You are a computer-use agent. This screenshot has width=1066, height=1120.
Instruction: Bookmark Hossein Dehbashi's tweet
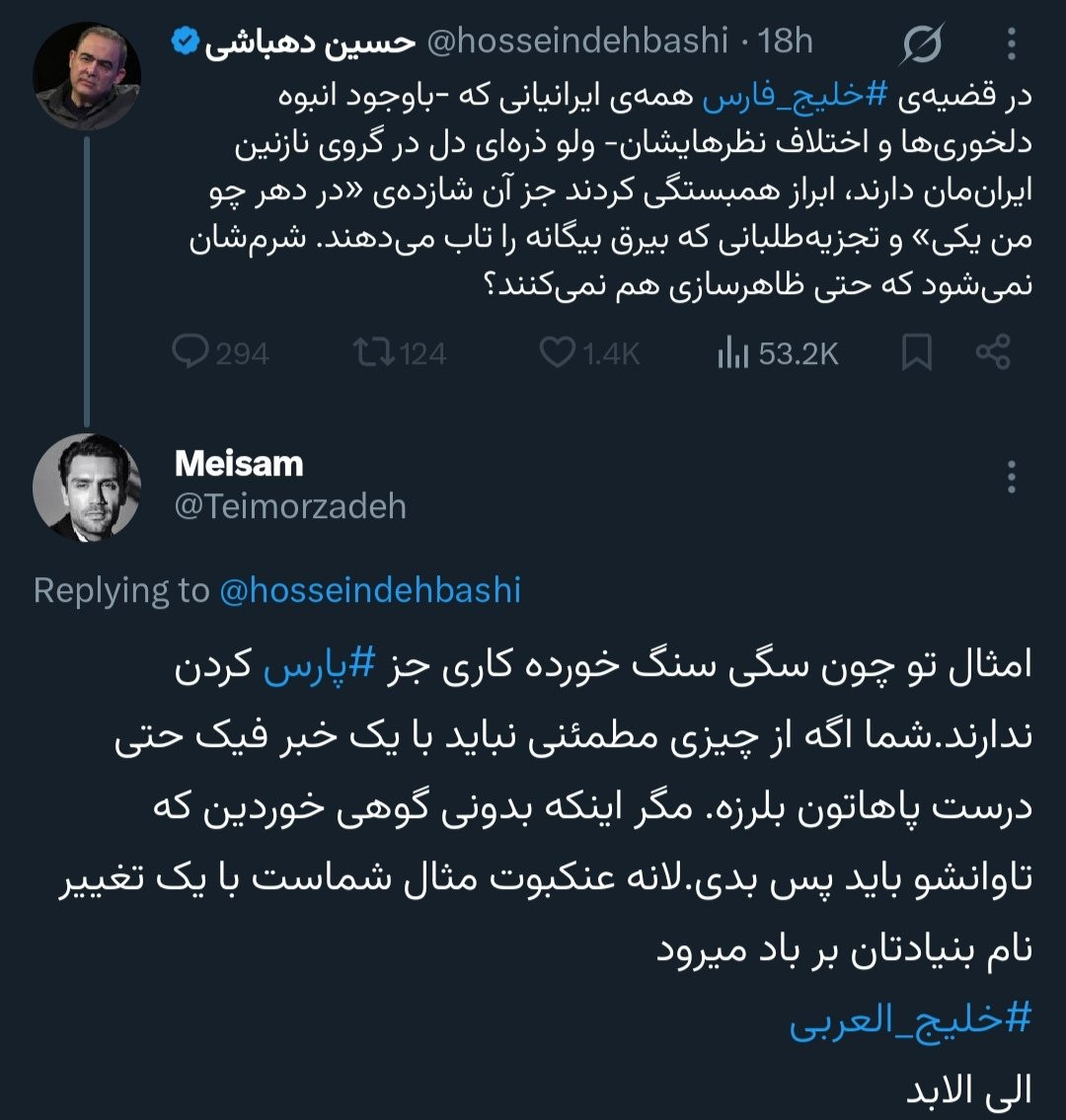click(x=917, y=353)
